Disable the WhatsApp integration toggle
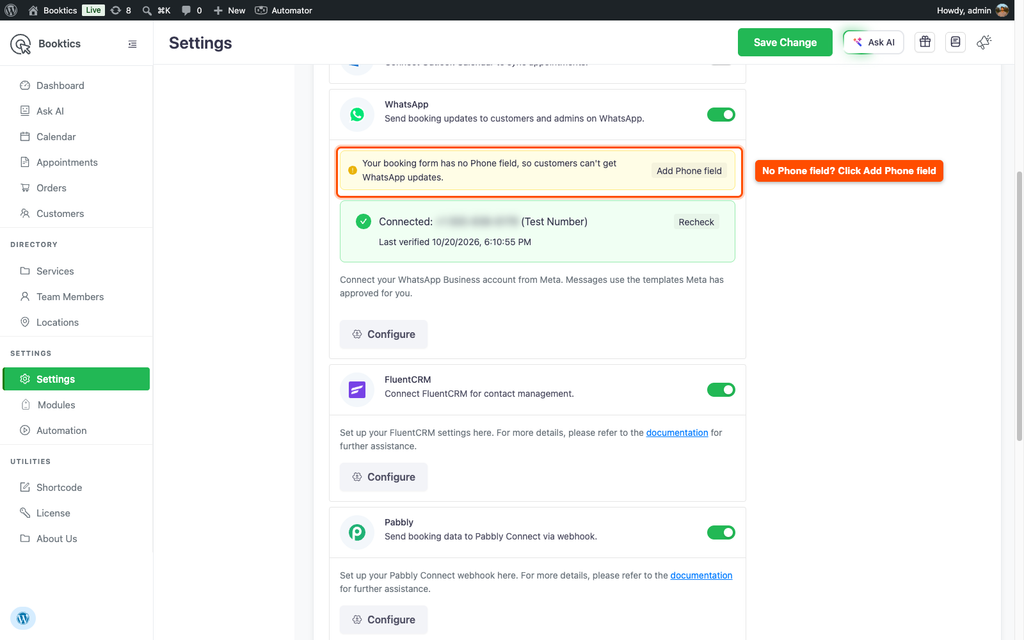Viewport: 1024px width, 640px height. pyautogui.click(x=721, y=114)
